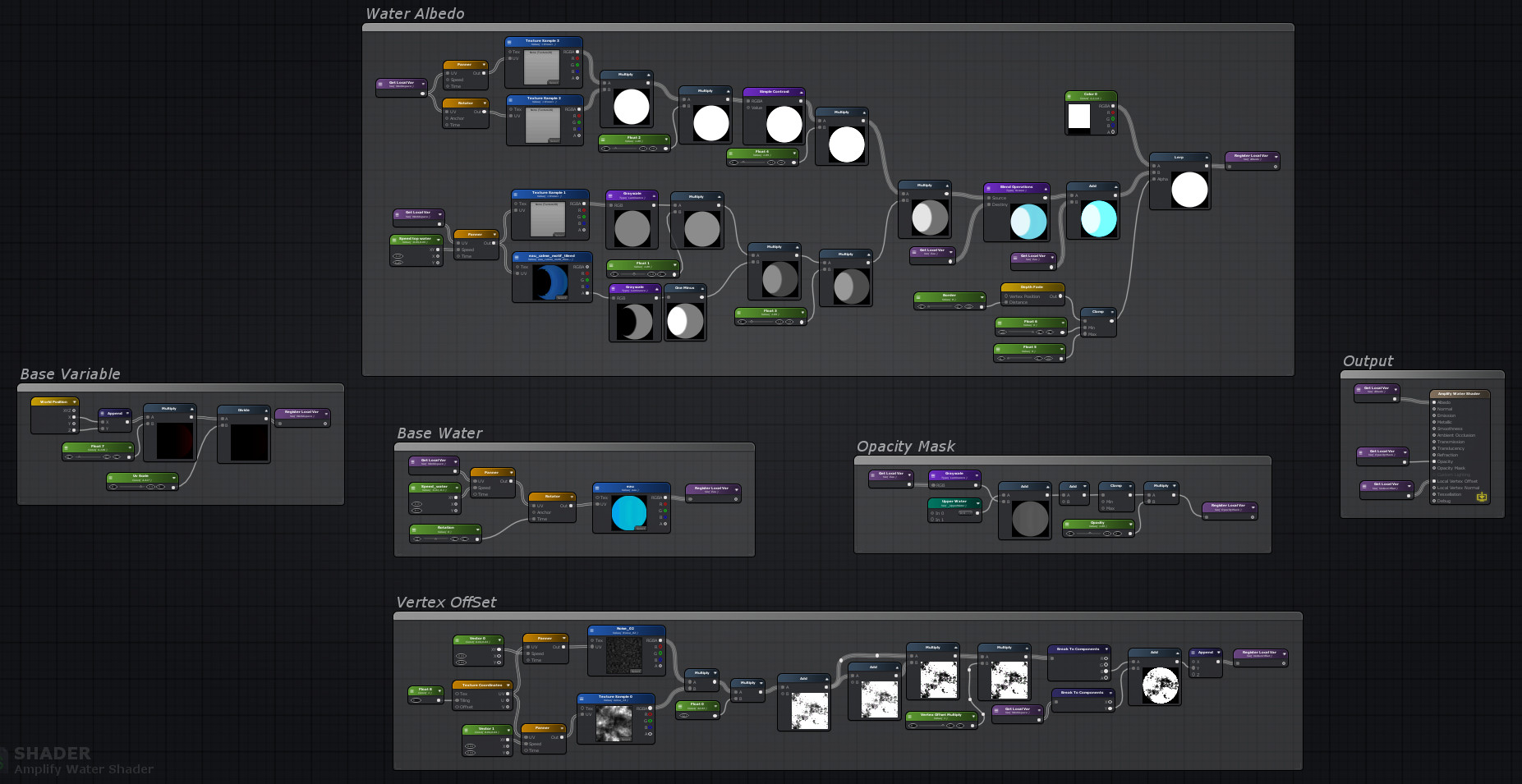
Task: Collapse the Divide node preview
Action: pos(266,410)
